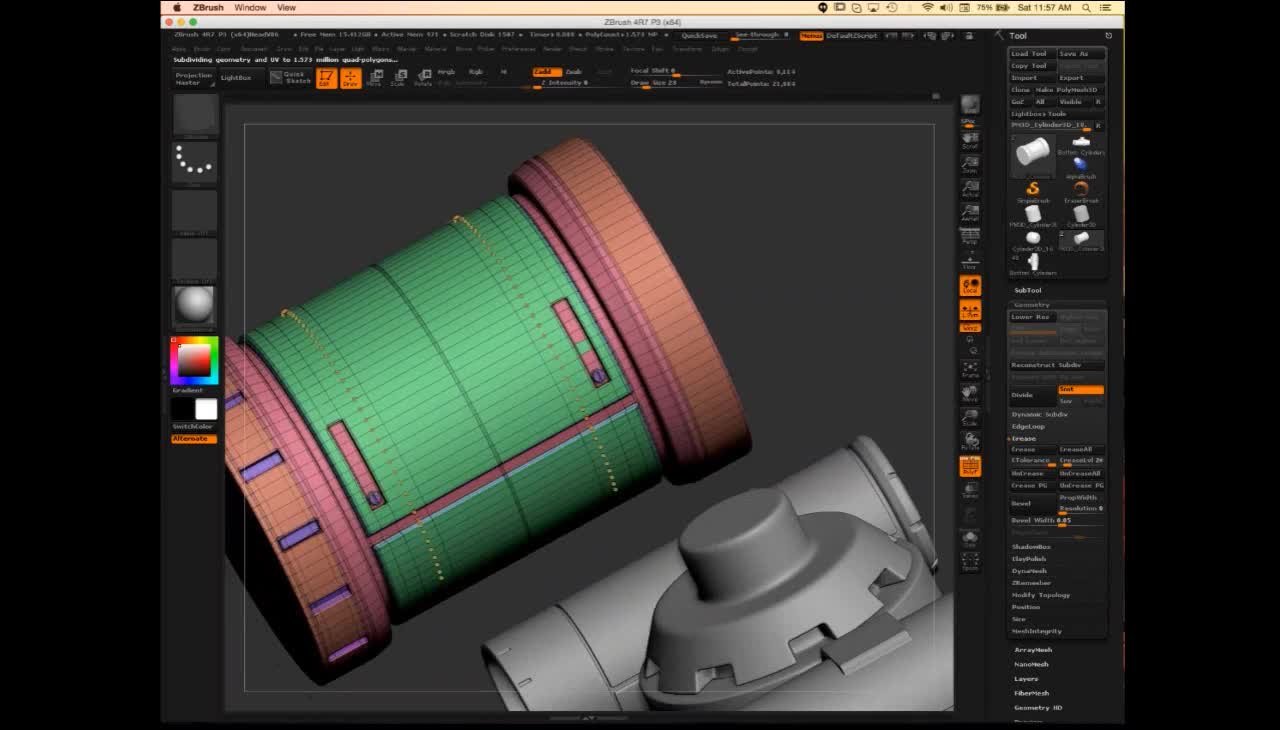Toggle the Alternate button
The width and height of the screenshot is (1280, 730).
click(x=194, y=439)
